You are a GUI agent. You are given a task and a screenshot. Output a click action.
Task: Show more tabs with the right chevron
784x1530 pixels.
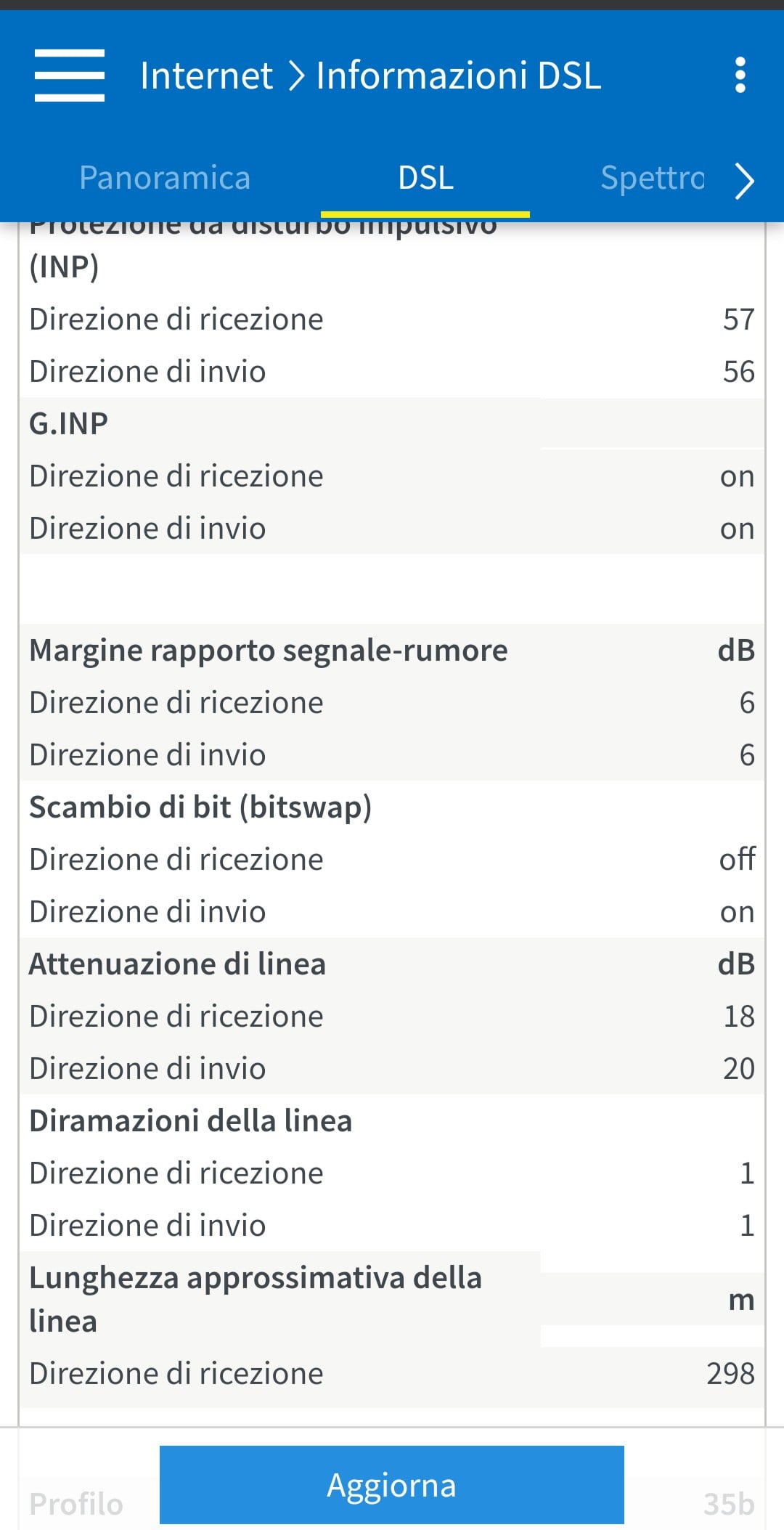click(744, 180)
